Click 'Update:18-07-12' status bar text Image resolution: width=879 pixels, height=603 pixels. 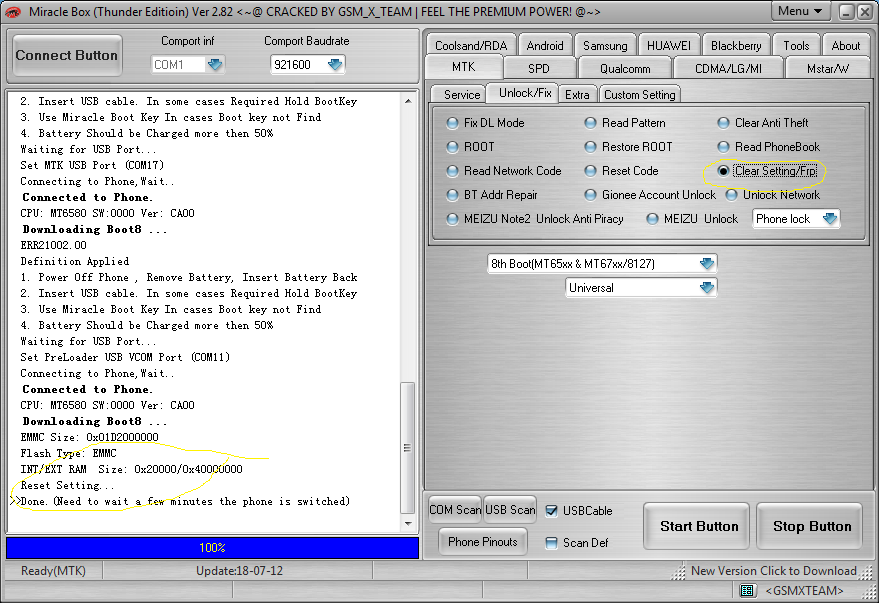(239, 570)
